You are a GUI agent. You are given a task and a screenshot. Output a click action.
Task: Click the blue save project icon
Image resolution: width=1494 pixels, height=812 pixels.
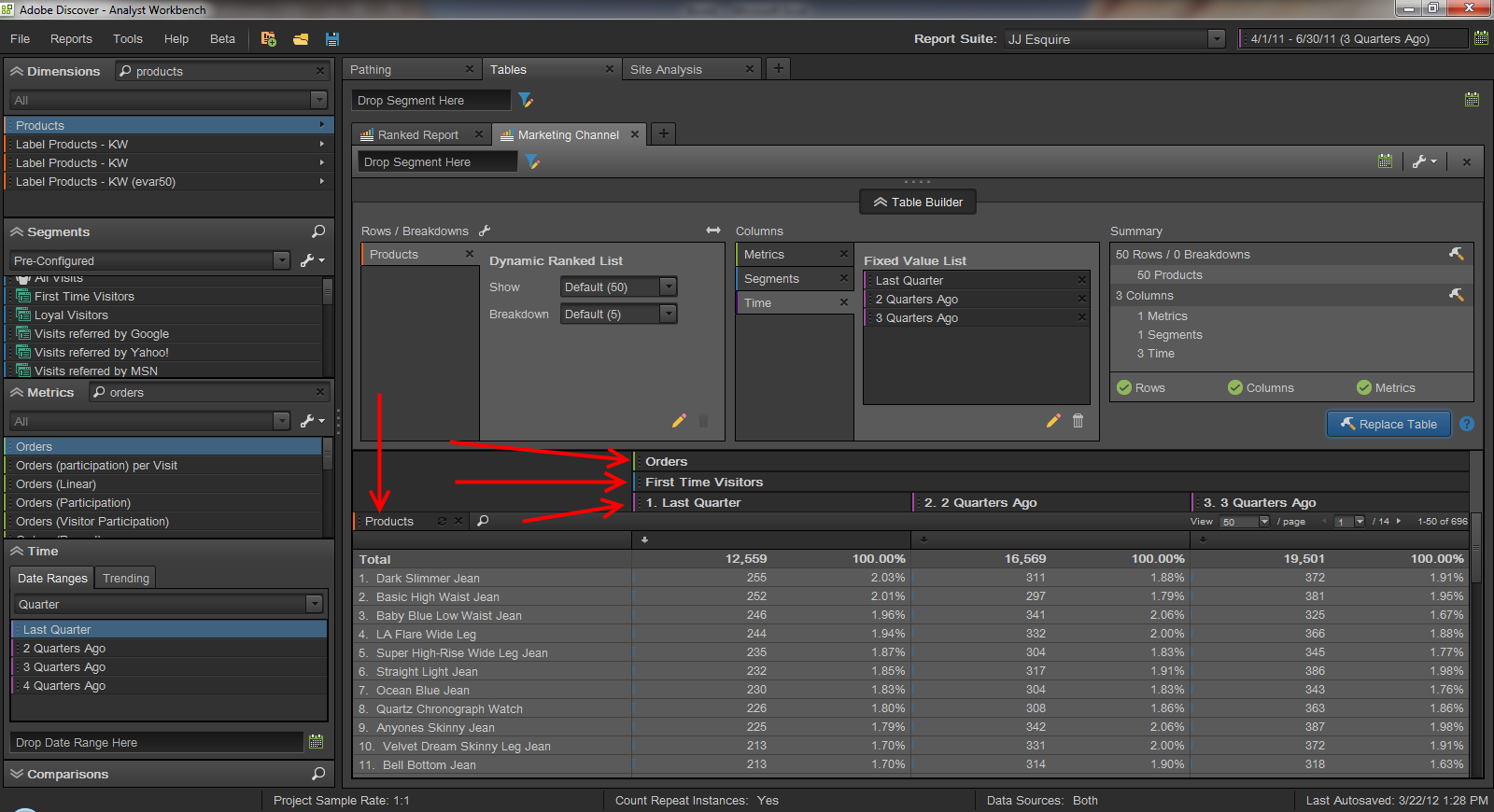(x=332, y=39)
